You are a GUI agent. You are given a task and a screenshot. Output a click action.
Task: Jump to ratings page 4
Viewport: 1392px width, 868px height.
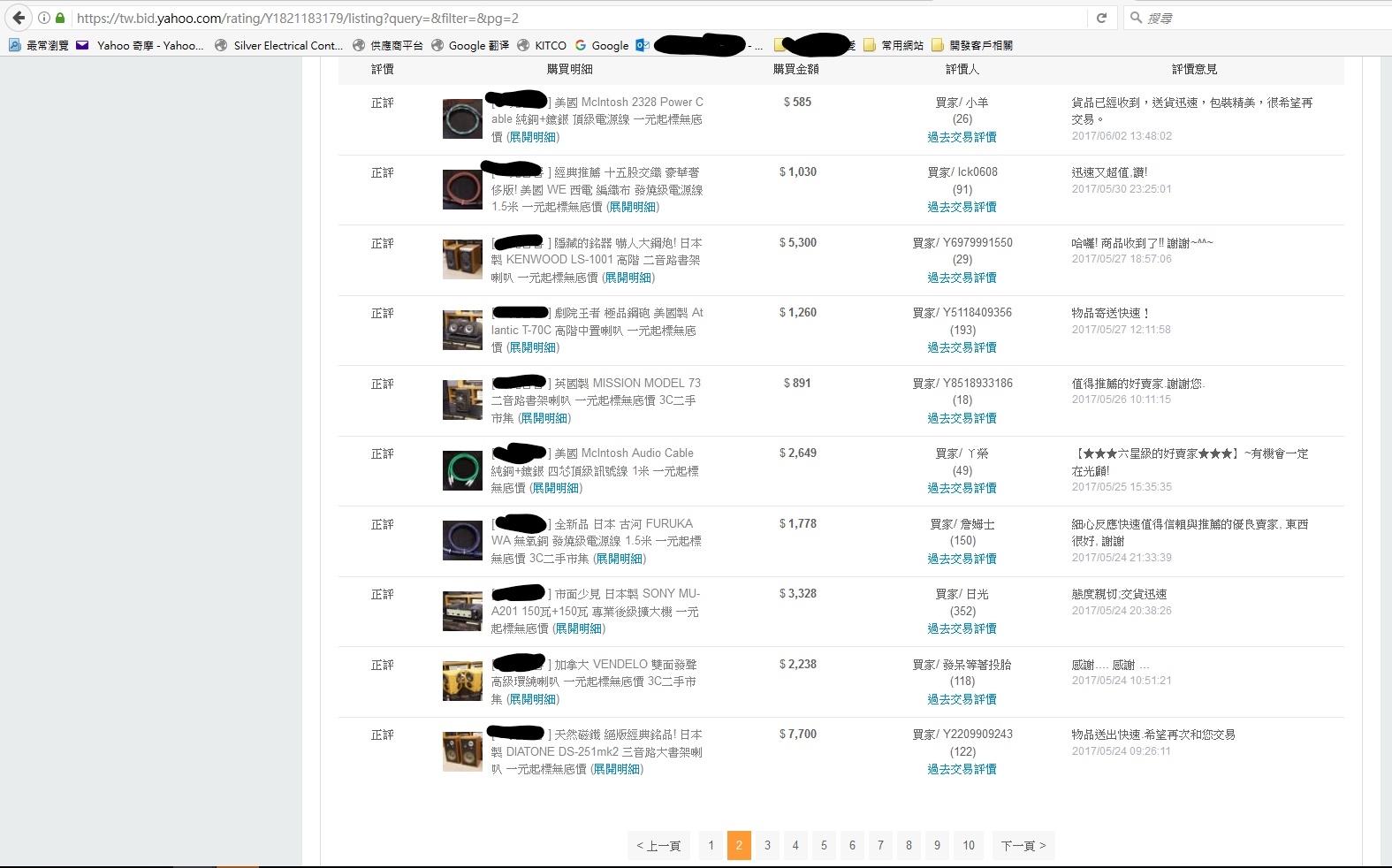tap(795, 846)
